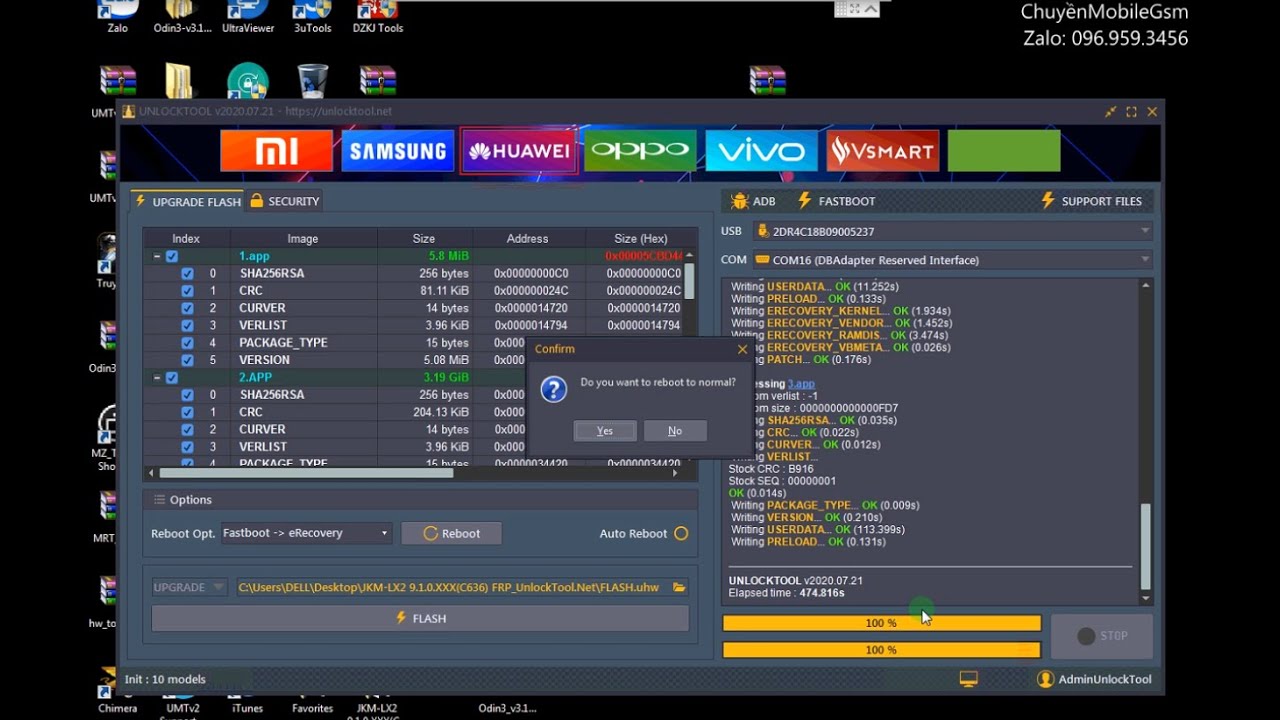The image size is (1280, 720).
Task: Open the UltraViewer desktop shortcut
Action: pyautogui.click(x=247, y=16)
